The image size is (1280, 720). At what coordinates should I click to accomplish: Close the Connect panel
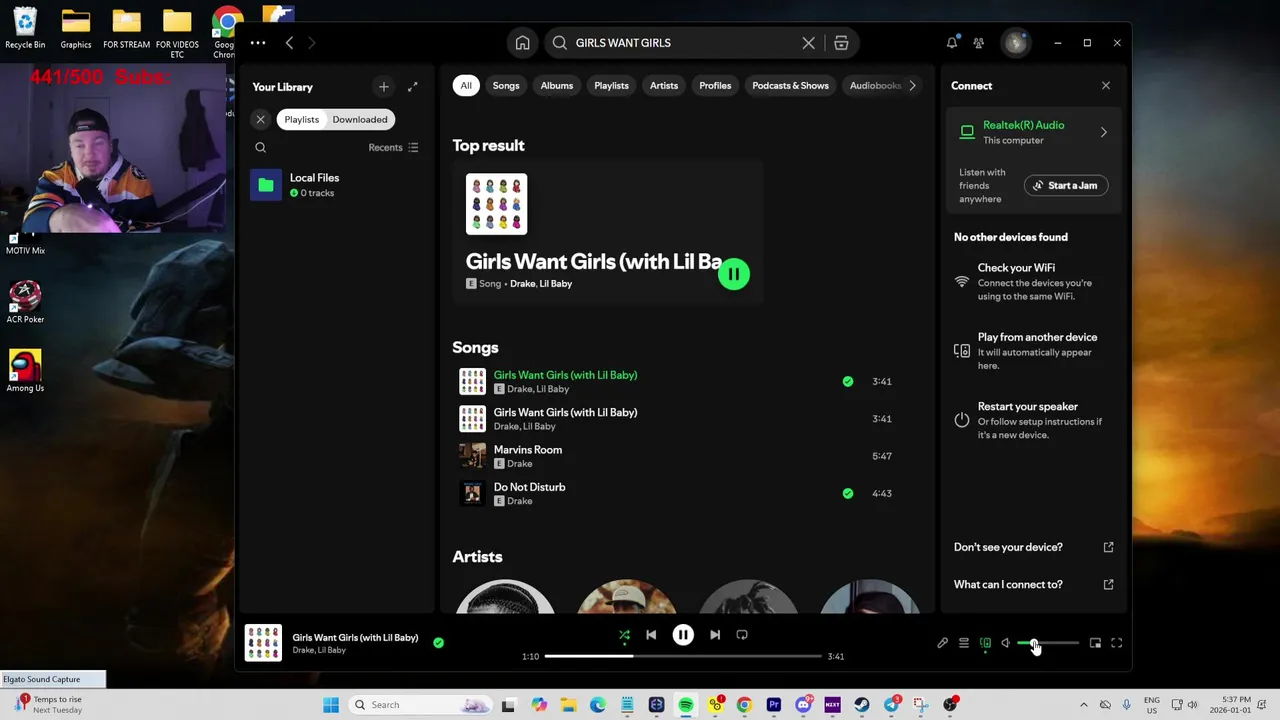click(x=1106, y=86)
